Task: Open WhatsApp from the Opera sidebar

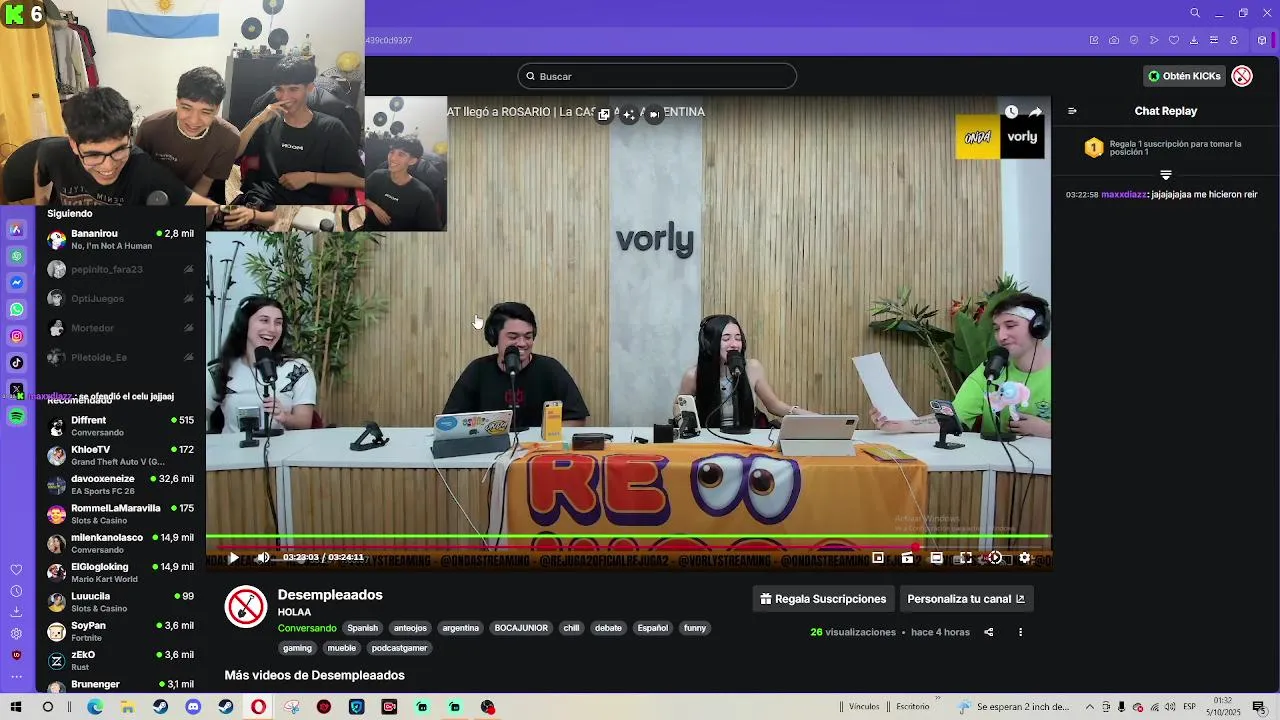Action: click(16, 310)
